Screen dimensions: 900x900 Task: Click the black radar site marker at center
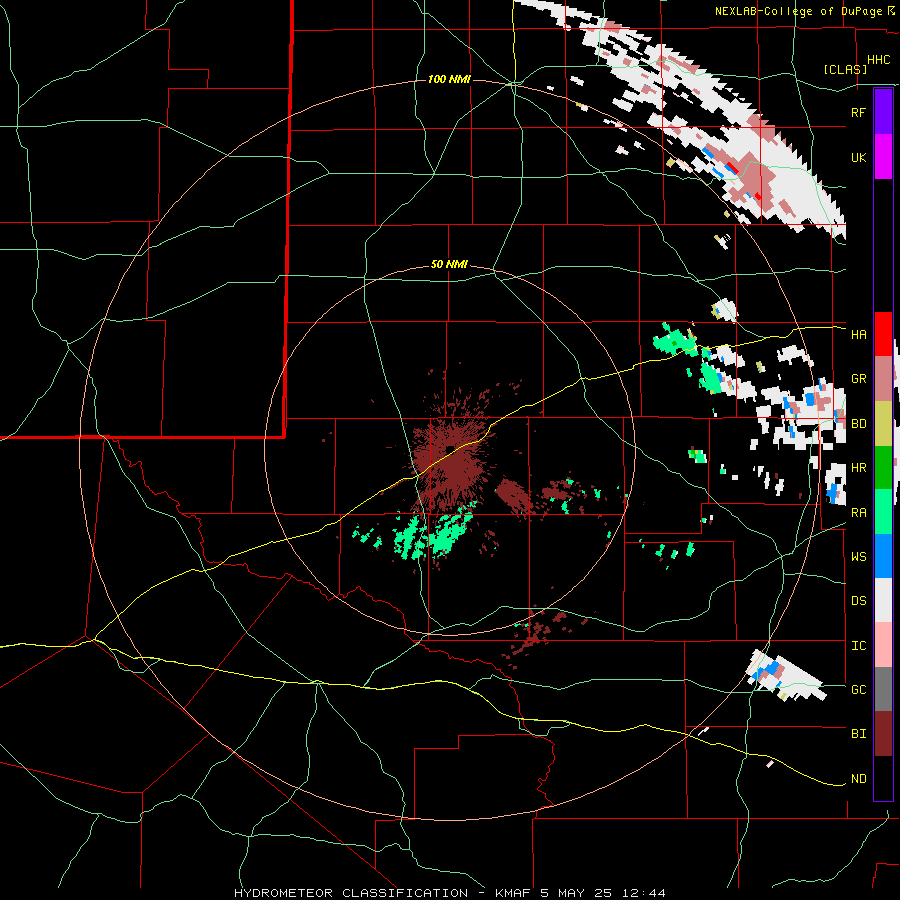point(451,449)
